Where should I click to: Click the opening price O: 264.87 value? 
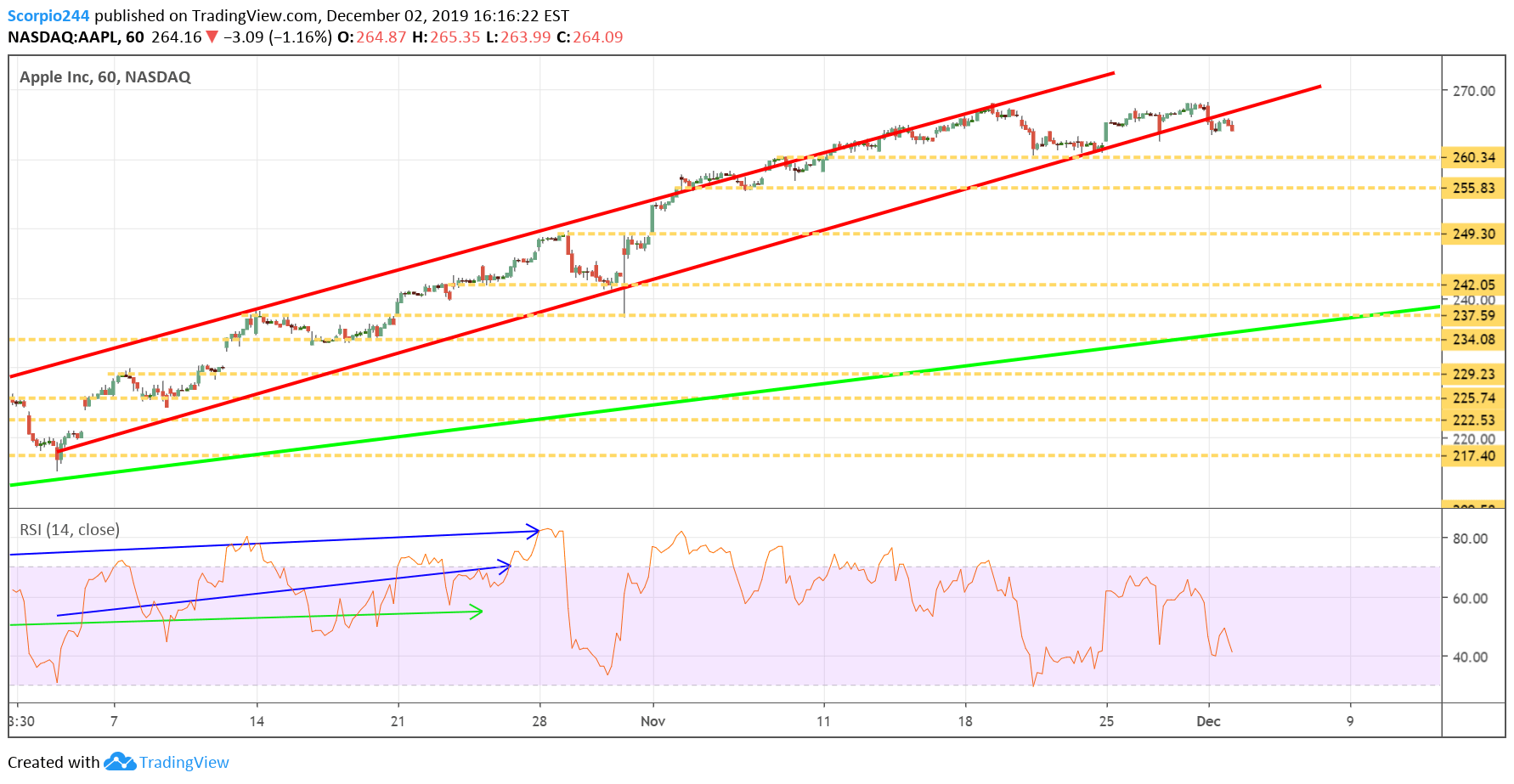point(372,37)
